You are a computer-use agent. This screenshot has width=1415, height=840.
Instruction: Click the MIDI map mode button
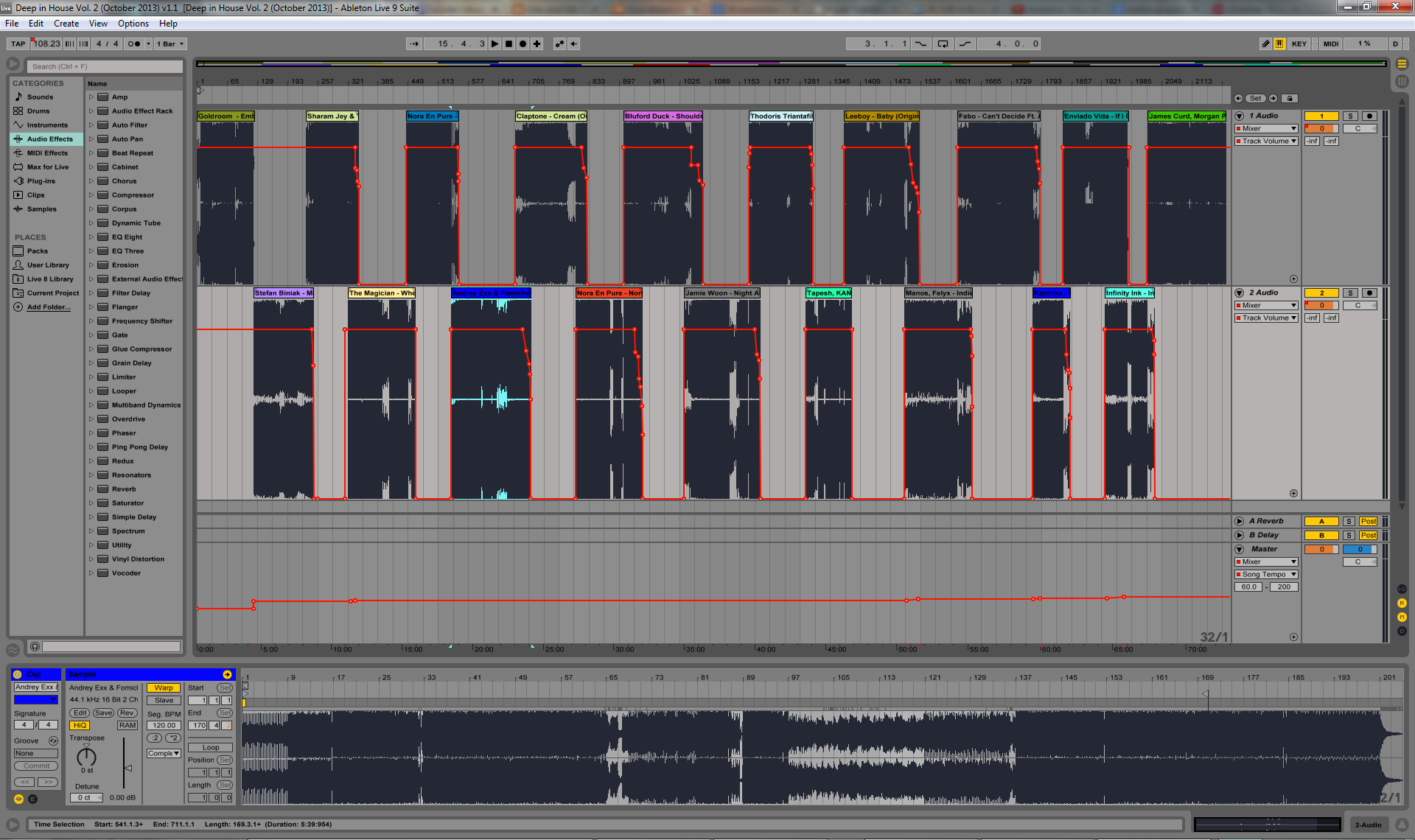point(1331,44)
